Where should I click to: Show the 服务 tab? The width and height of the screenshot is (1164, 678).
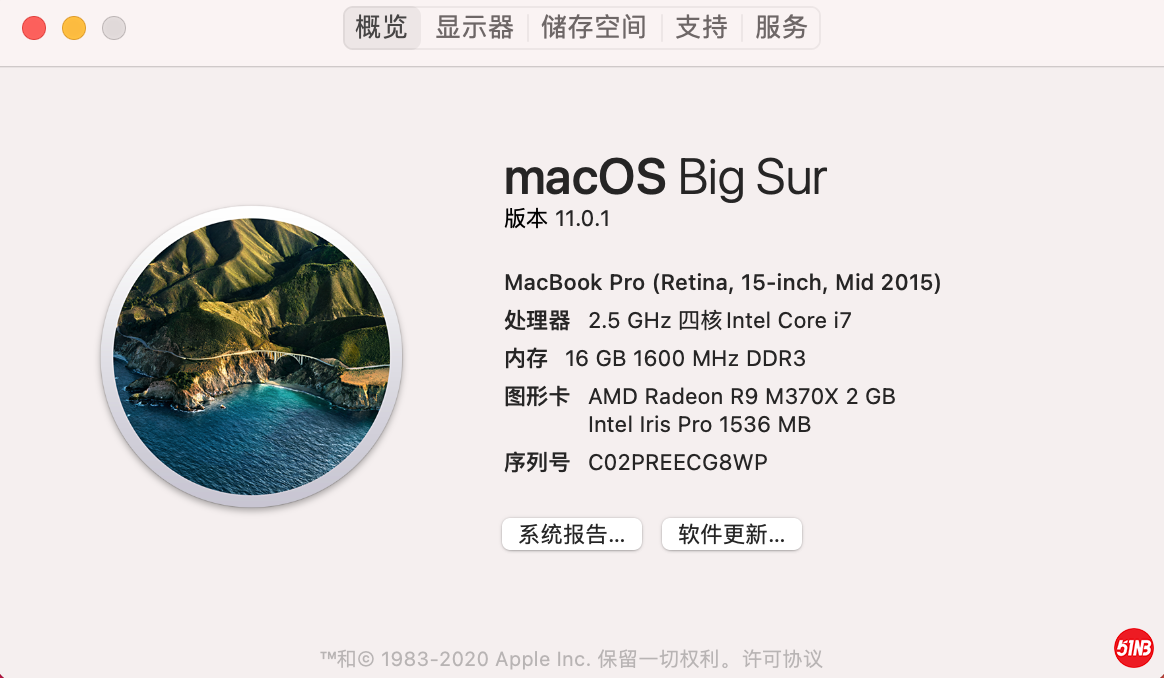pos(781,28)
